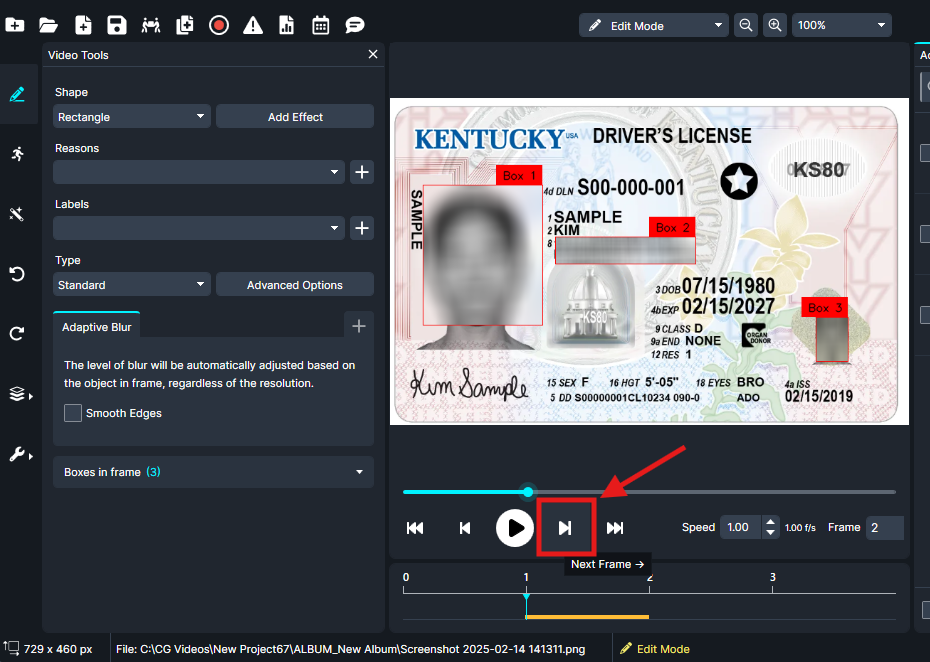Click the redo arrow in sidebar
Image resolution: width=930 pixels, height=662 pixels.
(17, 333)
